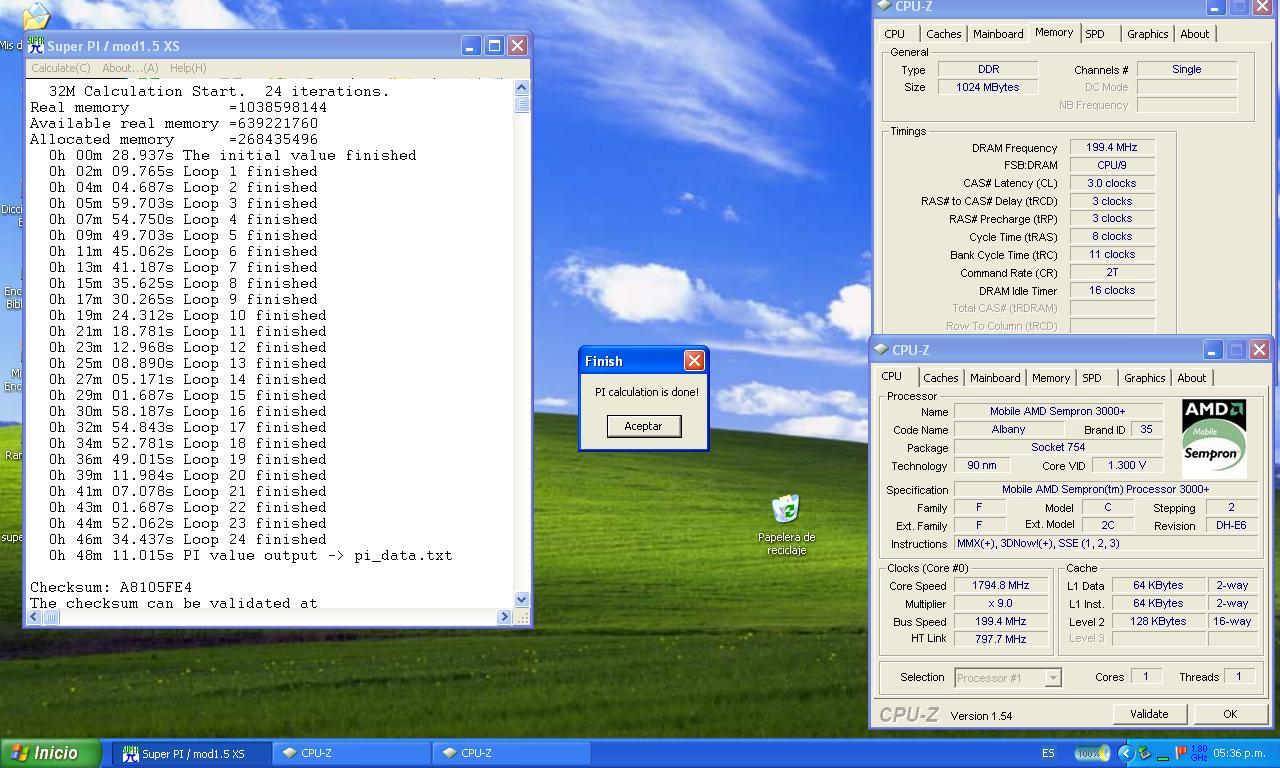Click Super PI vertical scrollbar up arrow
This screenshot has height=768, width=1280.
pyautogui.click(x=522, y=88)
